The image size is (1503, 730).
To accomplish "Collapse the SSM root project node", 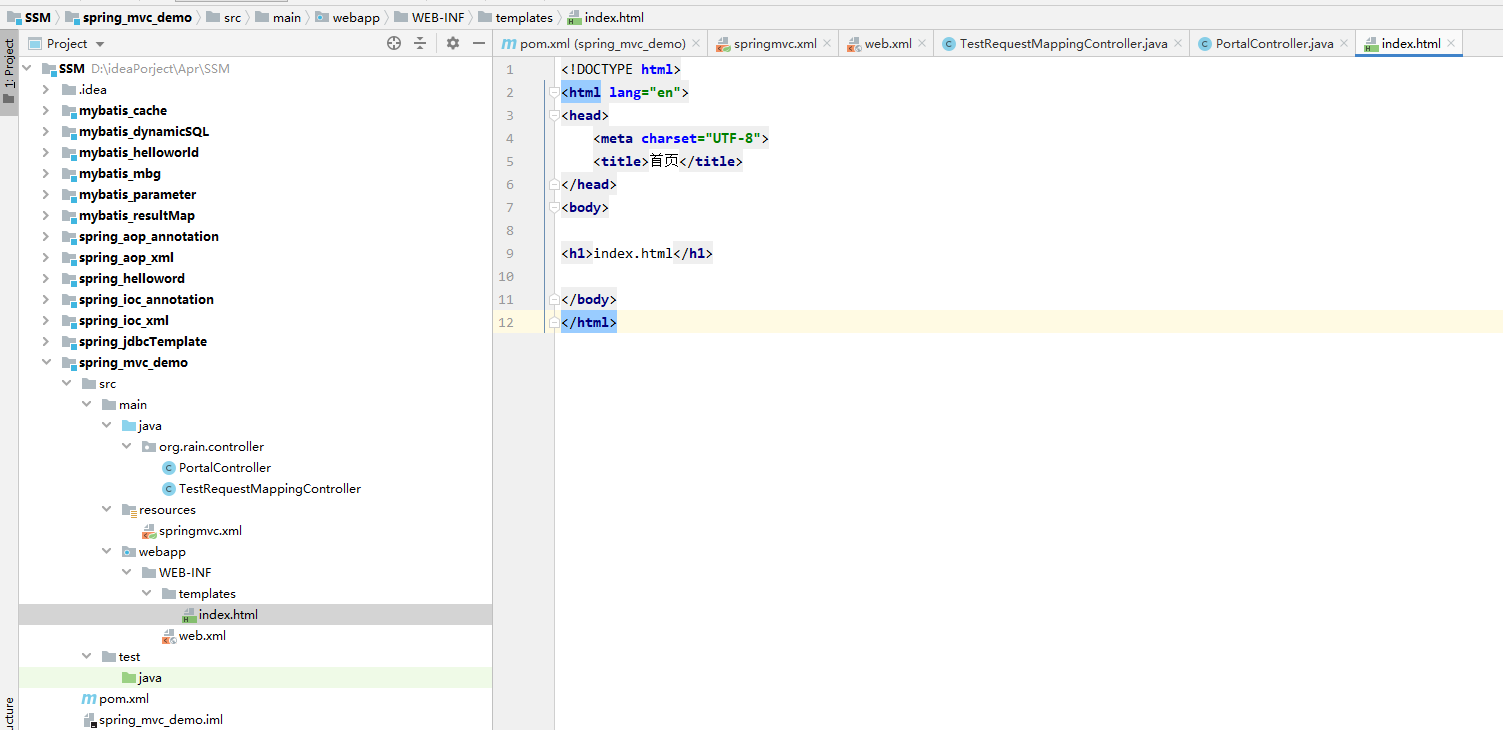I will [26, 69].
